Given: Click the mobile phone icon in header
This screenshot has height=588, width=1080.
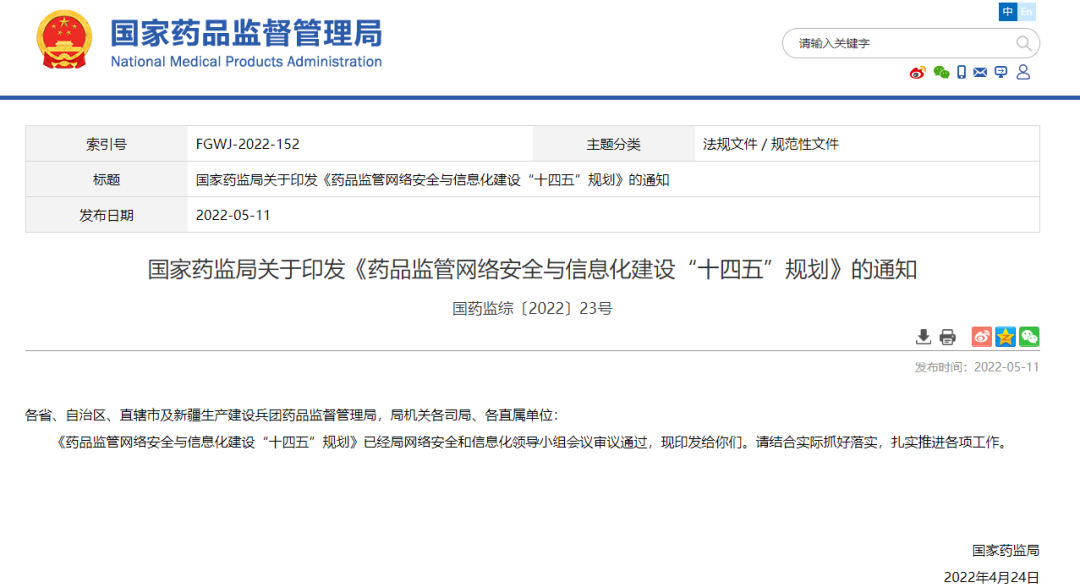Looking at the screenshot, I should [961, 72].
